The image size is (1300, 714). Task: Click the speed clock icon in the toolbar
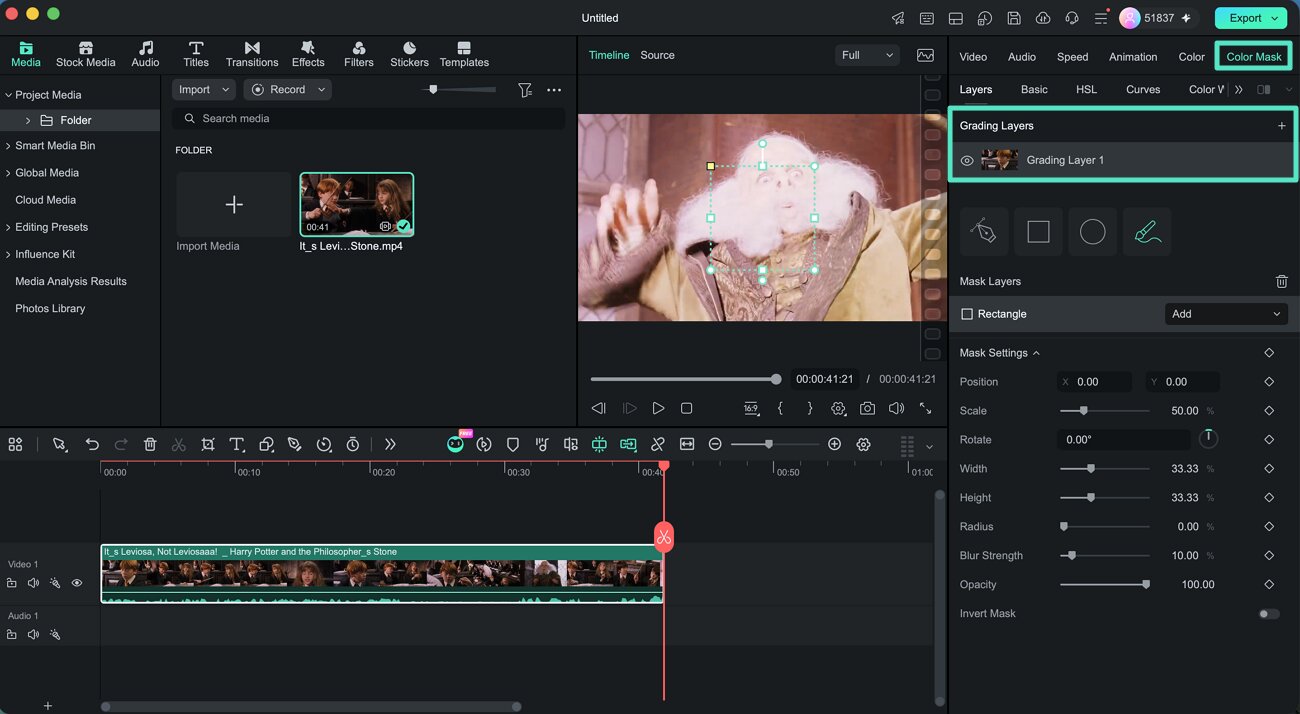tap(324, 444)
